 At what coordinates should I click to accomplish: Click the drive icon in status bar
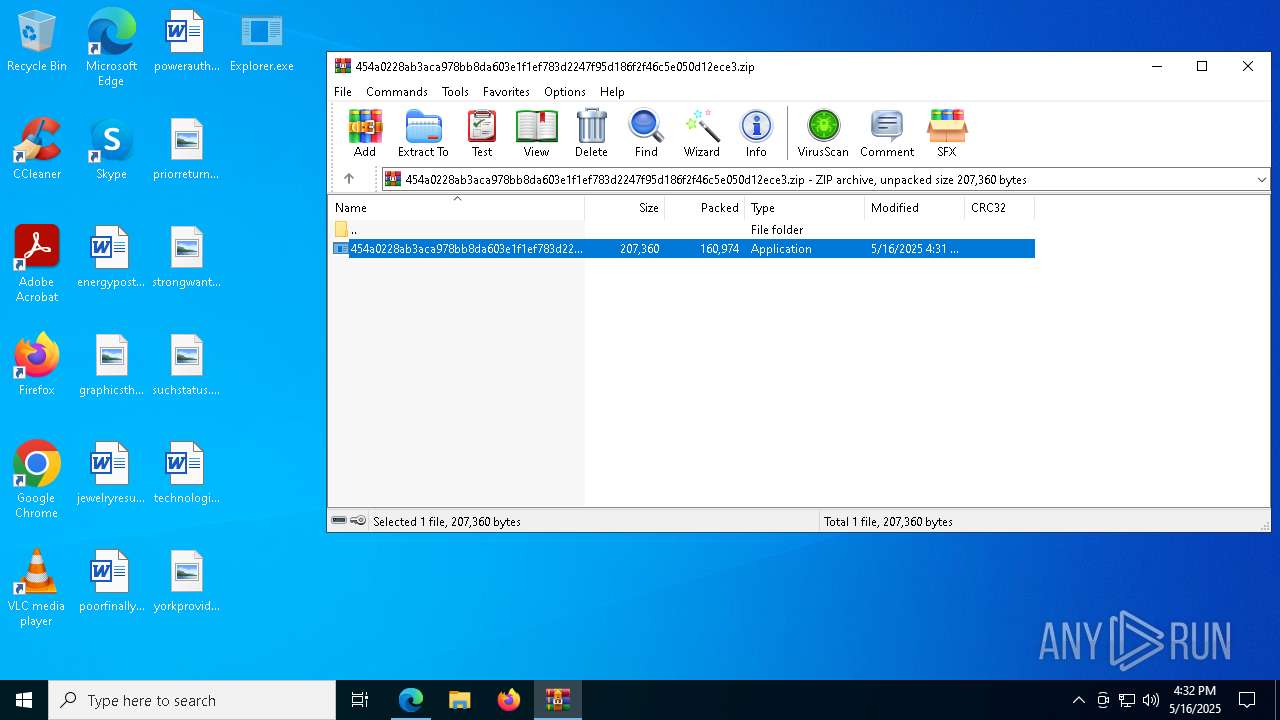click(339, 521)
